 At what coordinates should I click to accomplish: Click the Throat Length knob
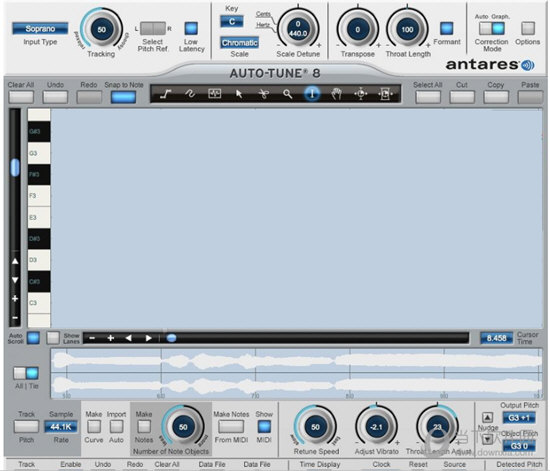[407, 29]
